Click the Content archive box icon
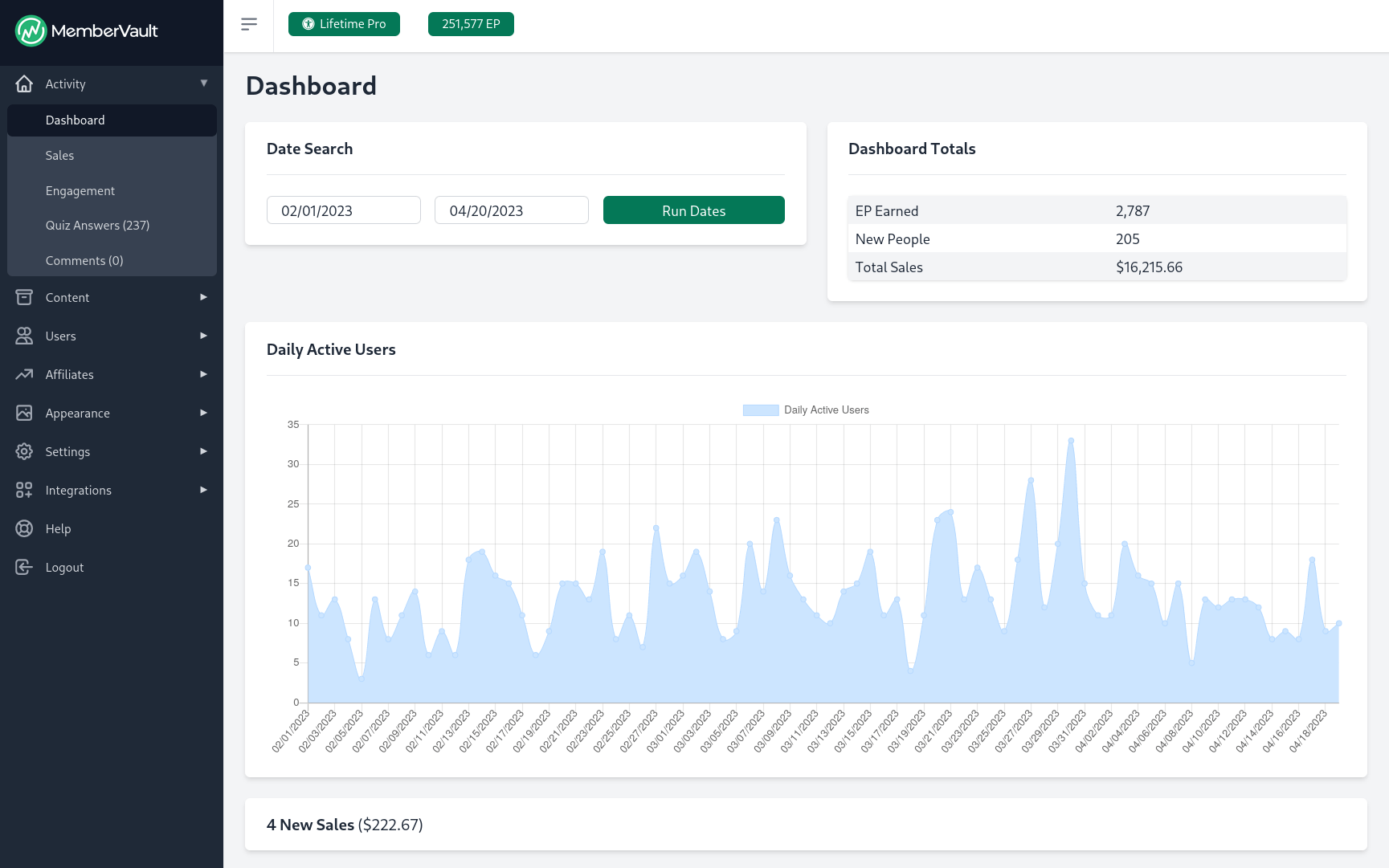Screen dimensions: 1389x868 24,297
